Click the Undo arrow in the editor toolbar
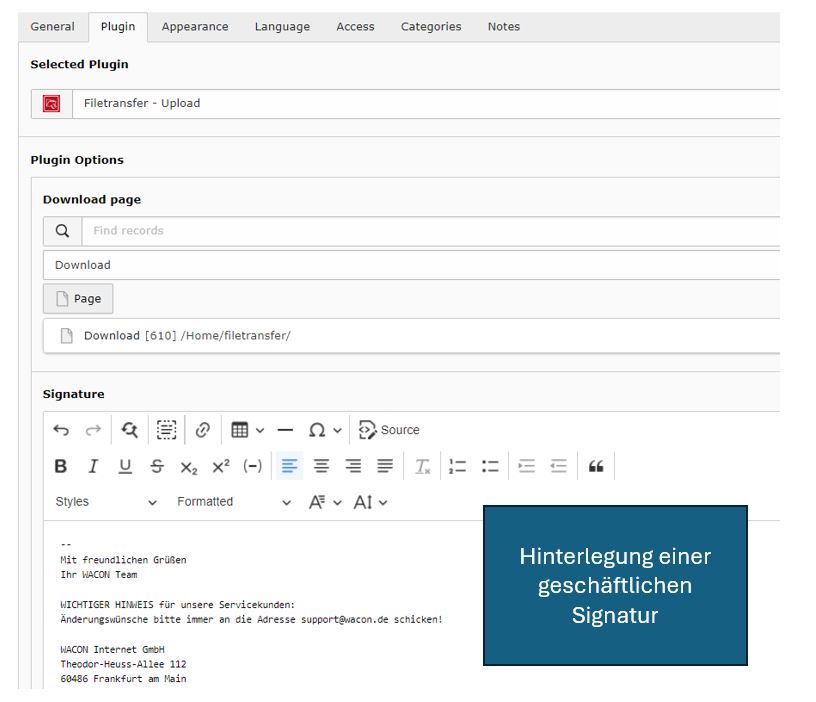The image size is (816, 702). click(61, 430)
